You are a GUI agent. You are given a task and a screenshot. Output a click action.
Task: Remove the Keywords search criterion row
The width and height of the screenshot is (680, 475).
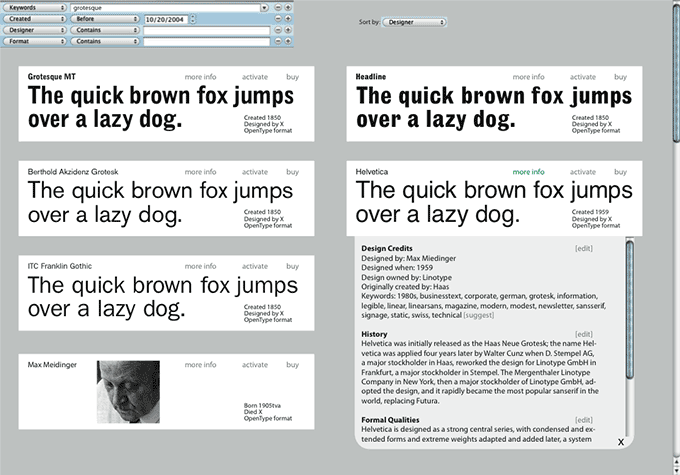pos(278,7)
